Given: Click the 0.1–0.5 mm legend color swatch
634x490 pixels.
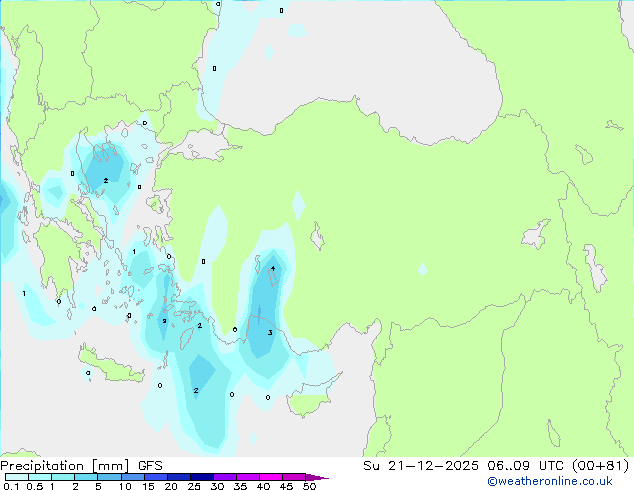Looking at the screenshot, I should (x=17, y=477).
